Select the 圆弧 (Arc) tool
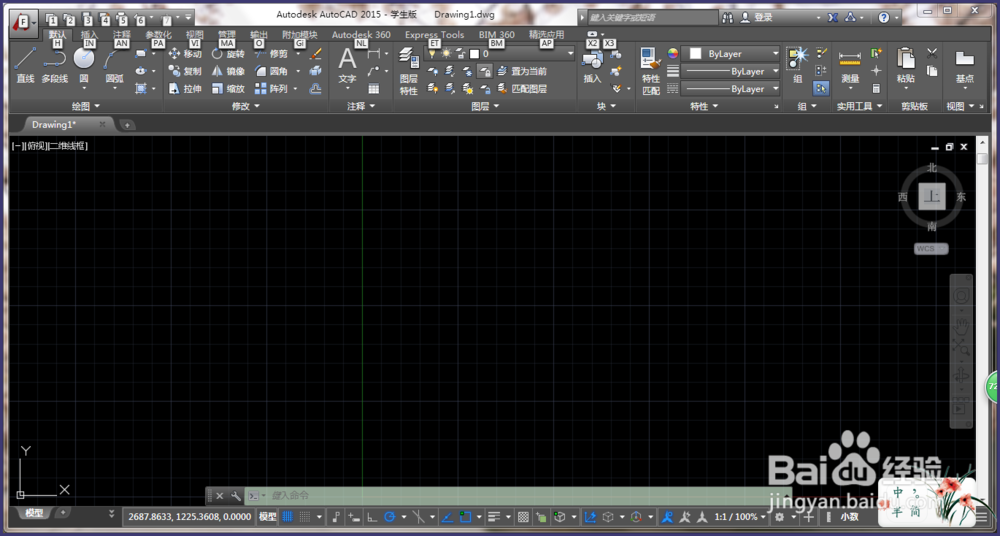Viewport: 1000px width, 536px height. (x=114, y=64)
